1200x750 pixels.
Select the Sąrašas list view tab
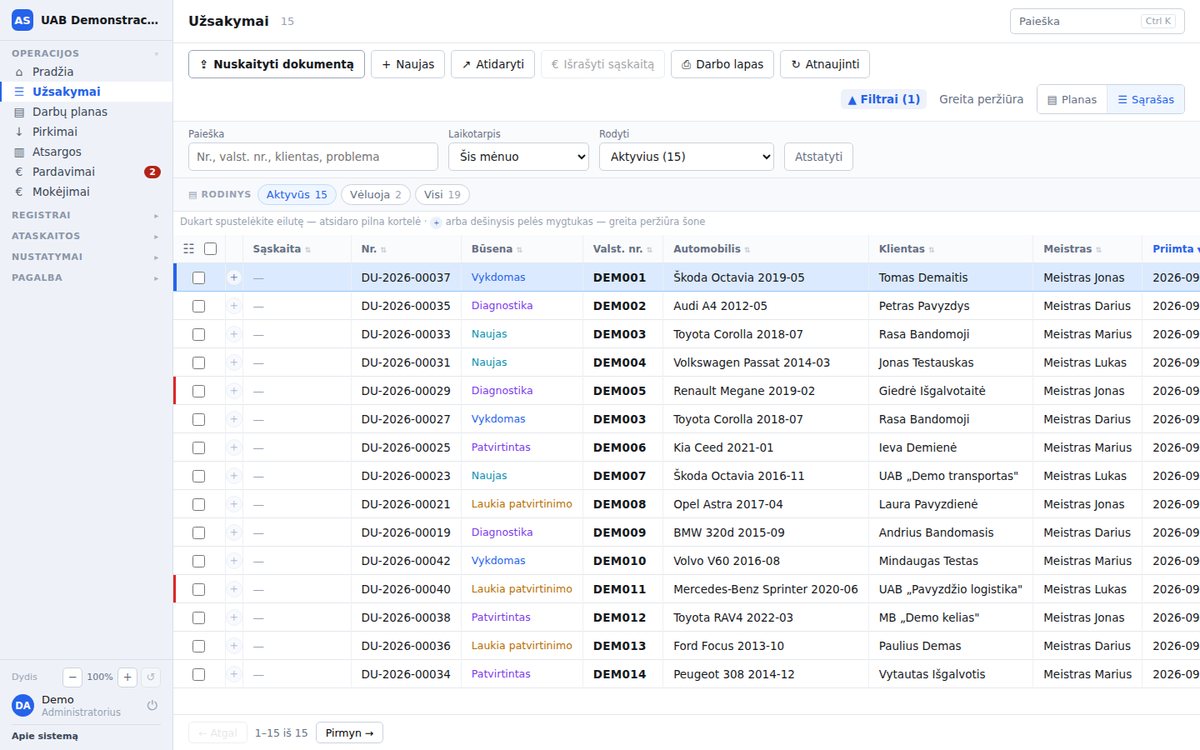1146,99
